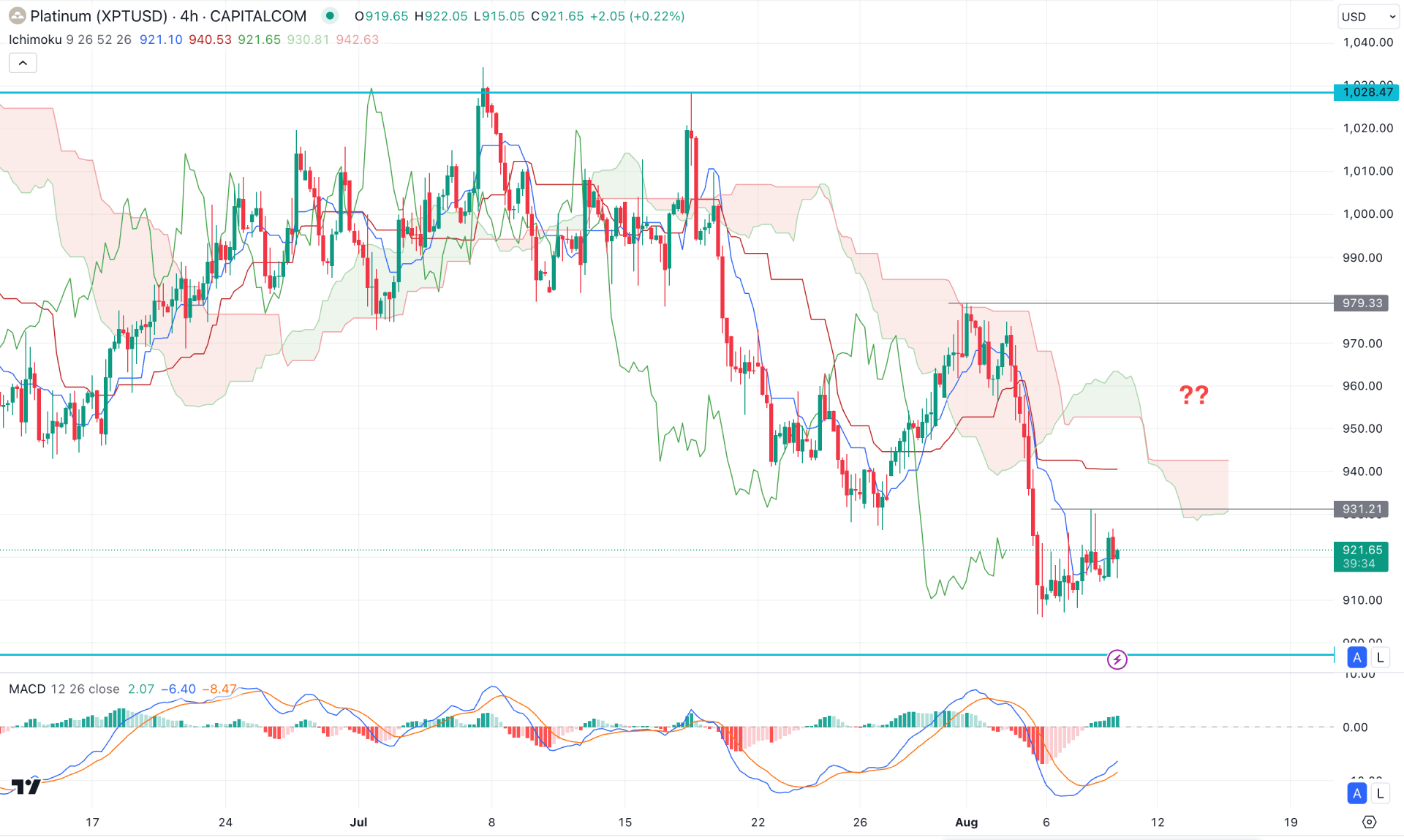The height and width of the screenshot is (840, 1404).
Task: Select the Platinum (XPTUSD) symbol title
Action: (x=99, y=16)
